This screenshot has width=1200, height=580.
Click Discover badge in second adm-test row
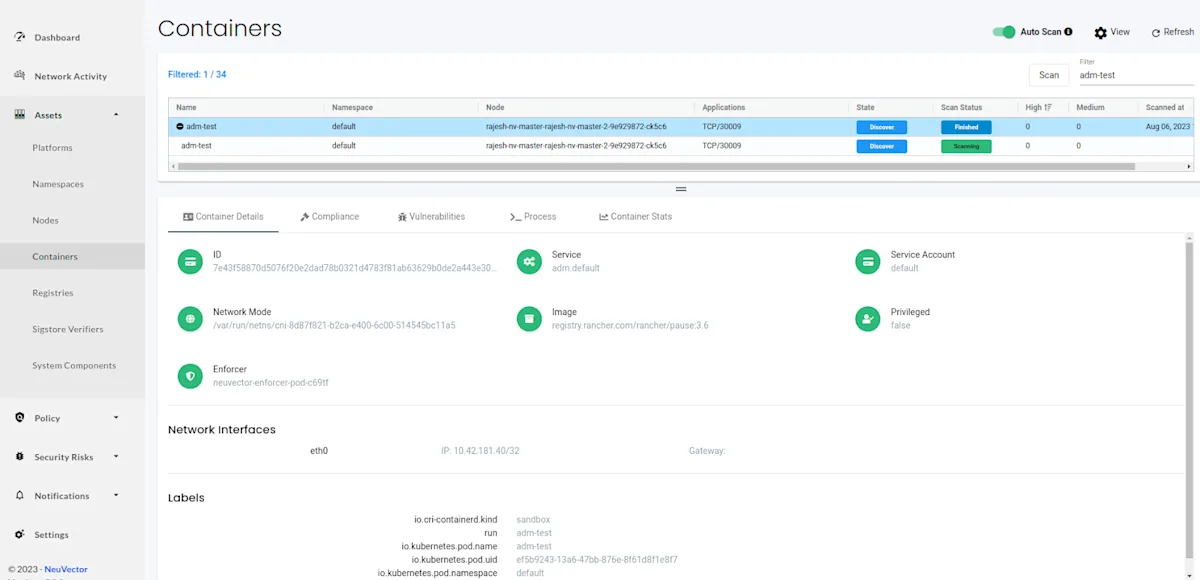point(882,146)
